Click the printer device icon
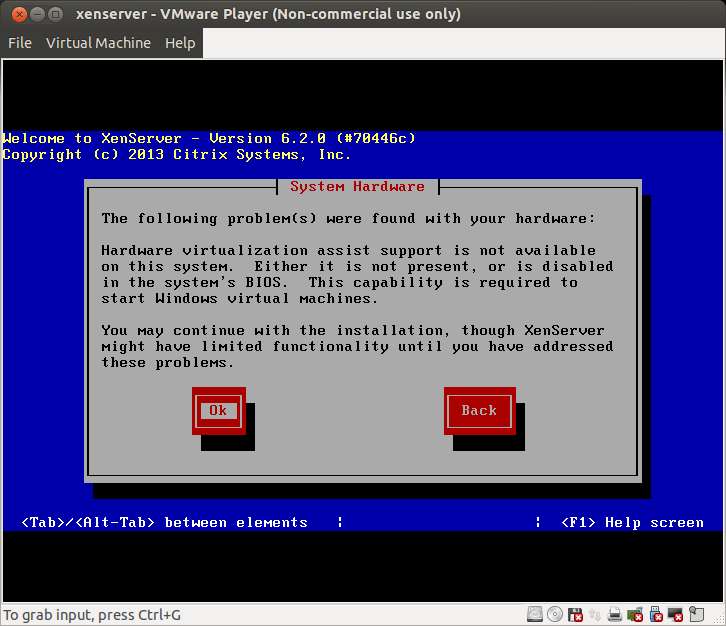 [615, 614]
